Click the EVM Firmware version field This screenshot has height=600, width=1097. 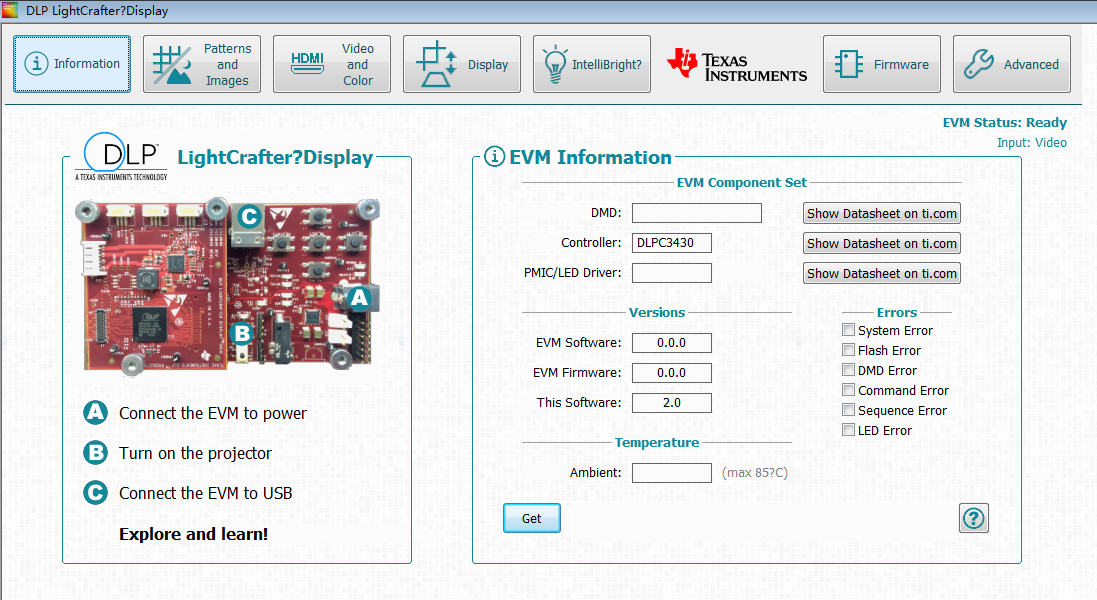(672, 373)
